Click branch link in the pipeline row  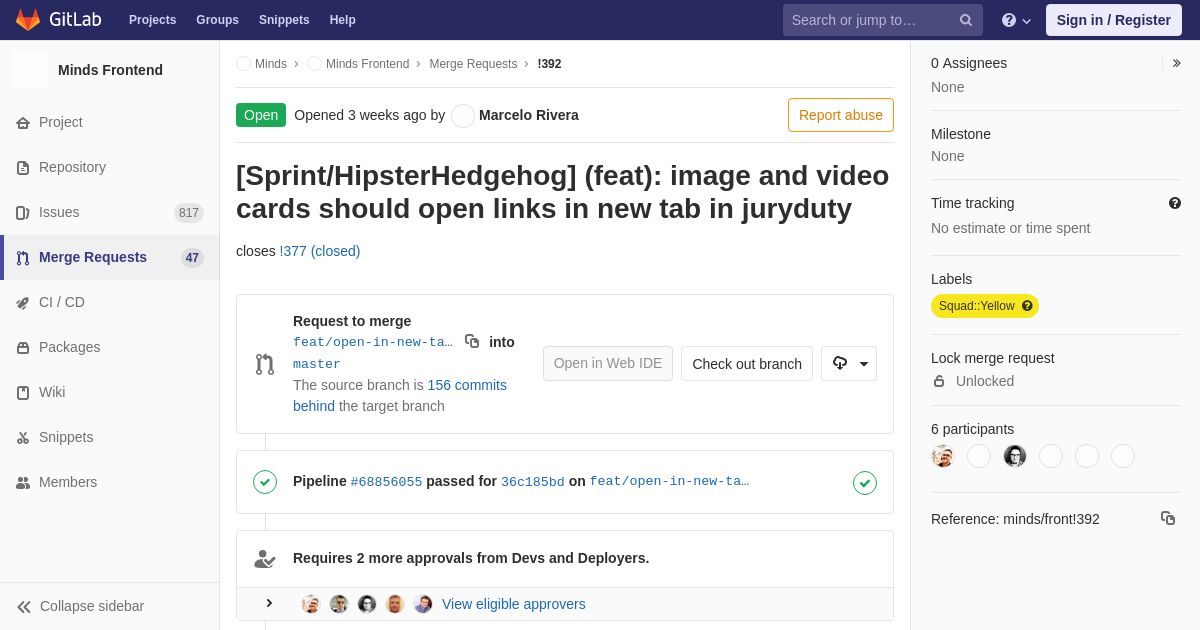669,482
